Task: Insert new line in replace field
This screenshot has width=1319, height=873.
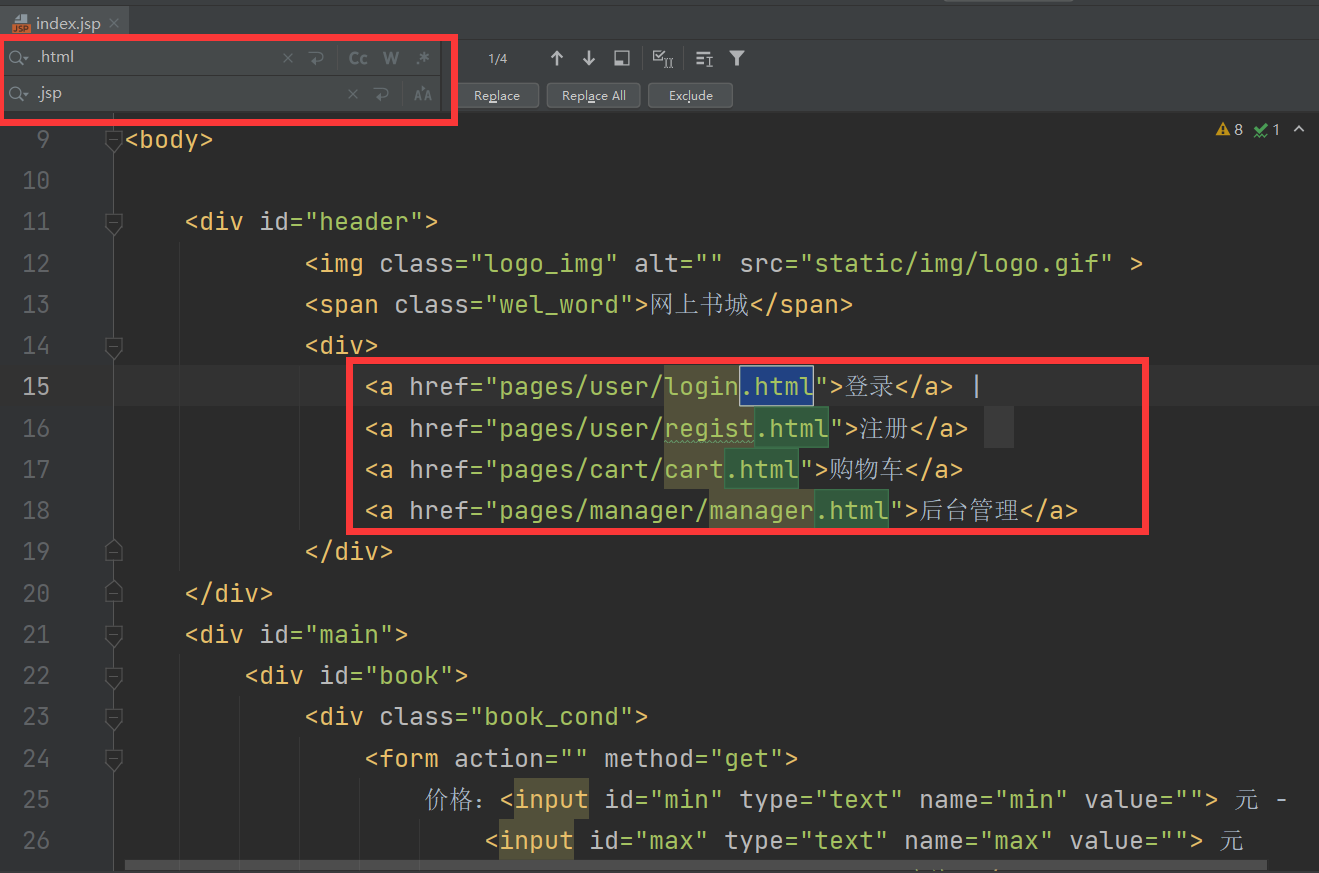Action: [381, 95]
